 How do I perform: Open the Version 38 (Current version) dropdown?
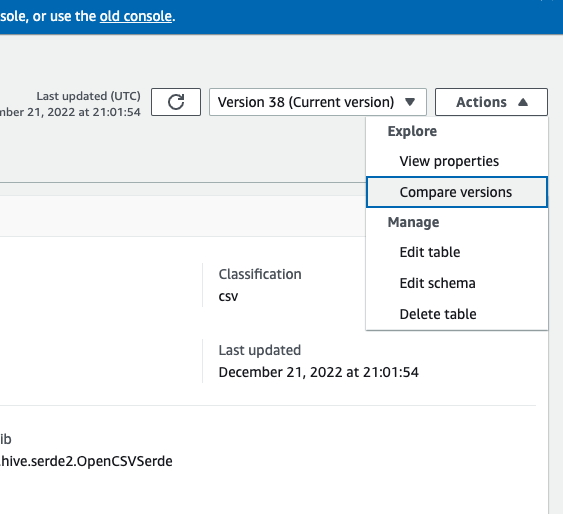tap(318, 102)
